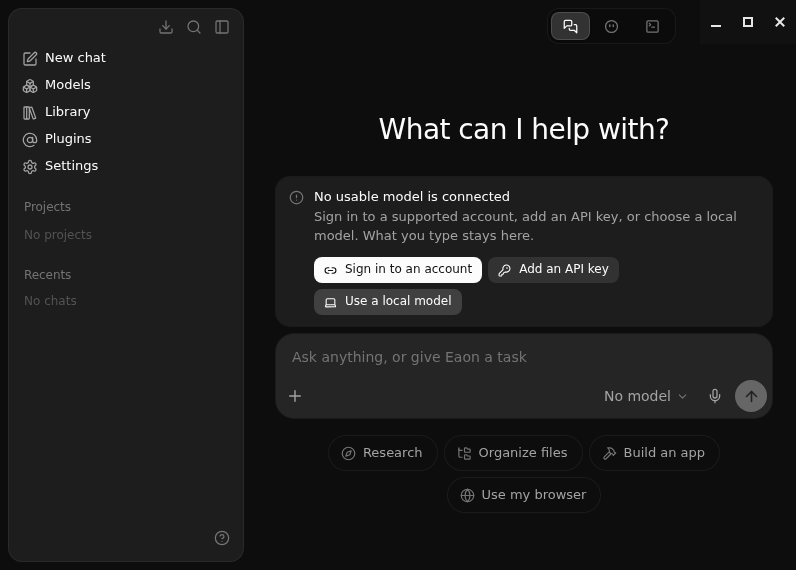The image size is (796, 570).
Task: Click the help question-mark icon
Action: [222, 538]
